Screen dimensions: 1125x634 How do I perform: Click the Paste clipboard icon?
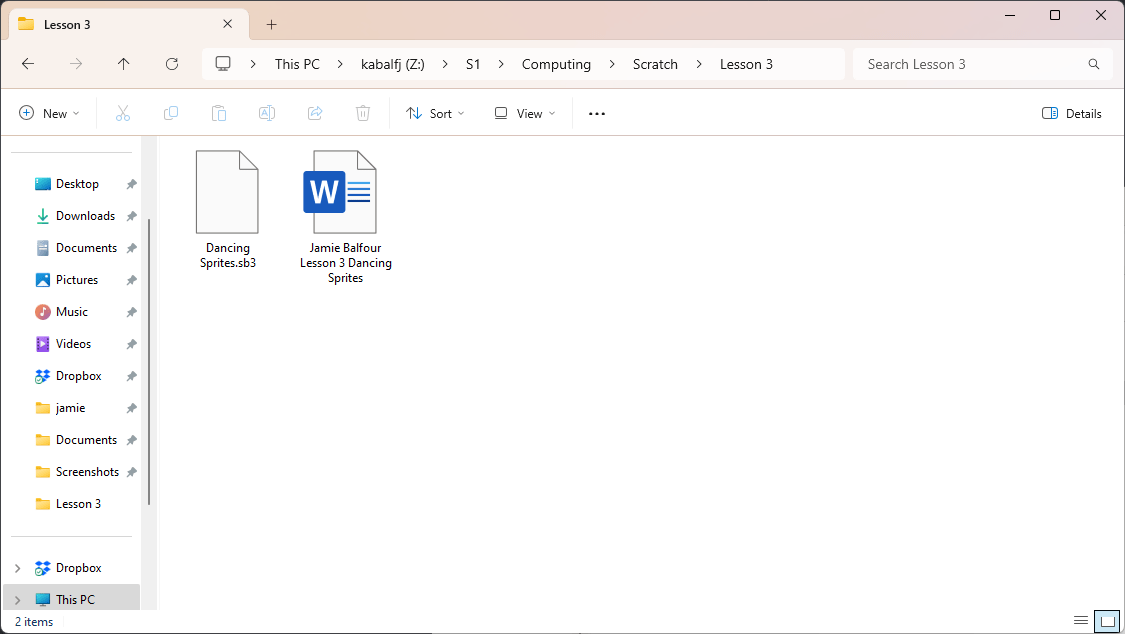219,113
